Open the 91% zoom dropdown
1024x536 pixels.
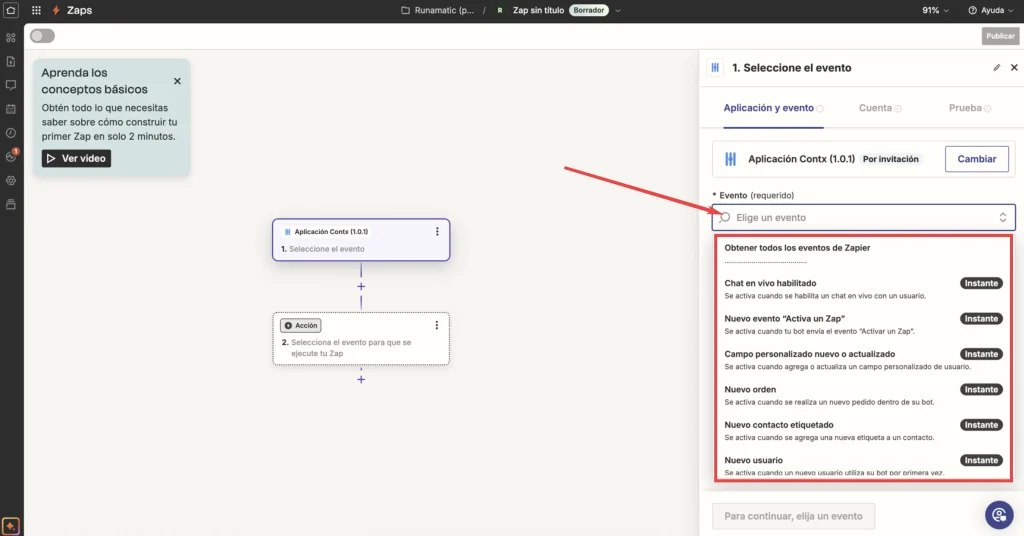tap(935, 10)
